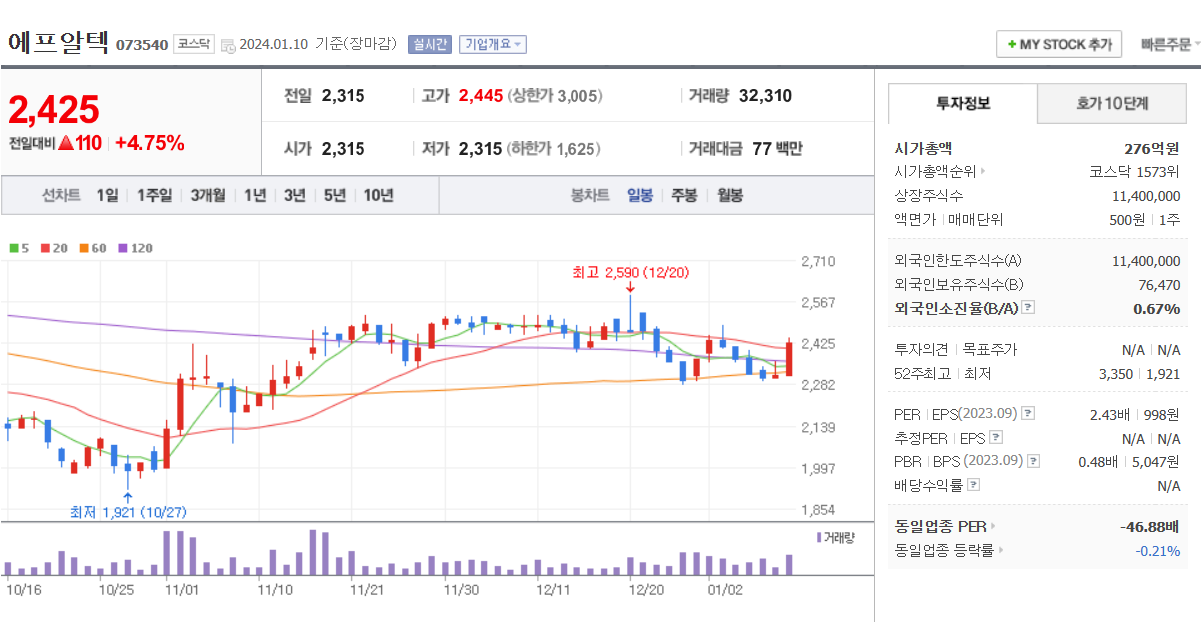Click the 11/21 date label on chart axis
The height and width of the screenshot is (622, 1202).
367,589
